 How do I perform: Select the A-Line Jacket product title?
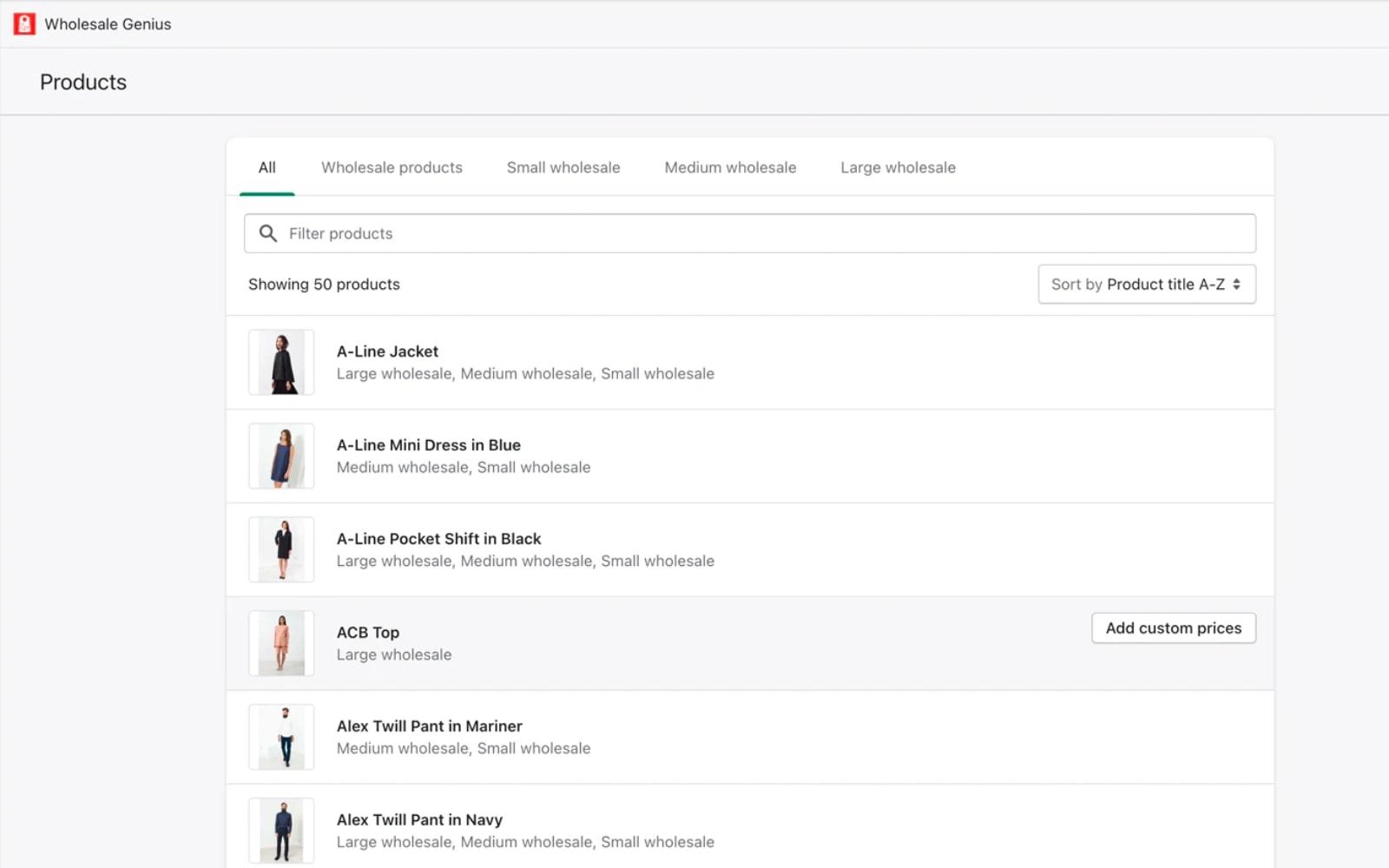click(x=387, y=352)
